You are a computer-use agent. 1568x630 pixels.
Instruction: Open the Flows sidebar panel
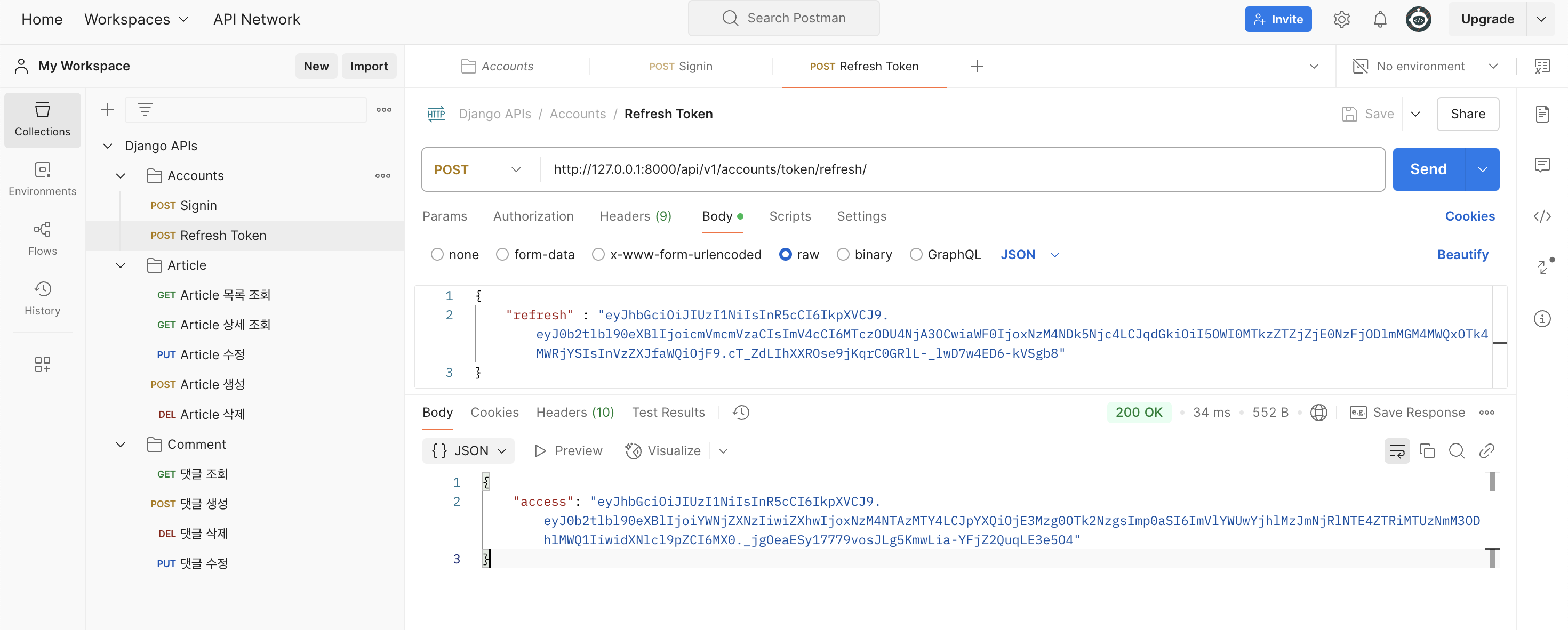(x=42, y=238)
